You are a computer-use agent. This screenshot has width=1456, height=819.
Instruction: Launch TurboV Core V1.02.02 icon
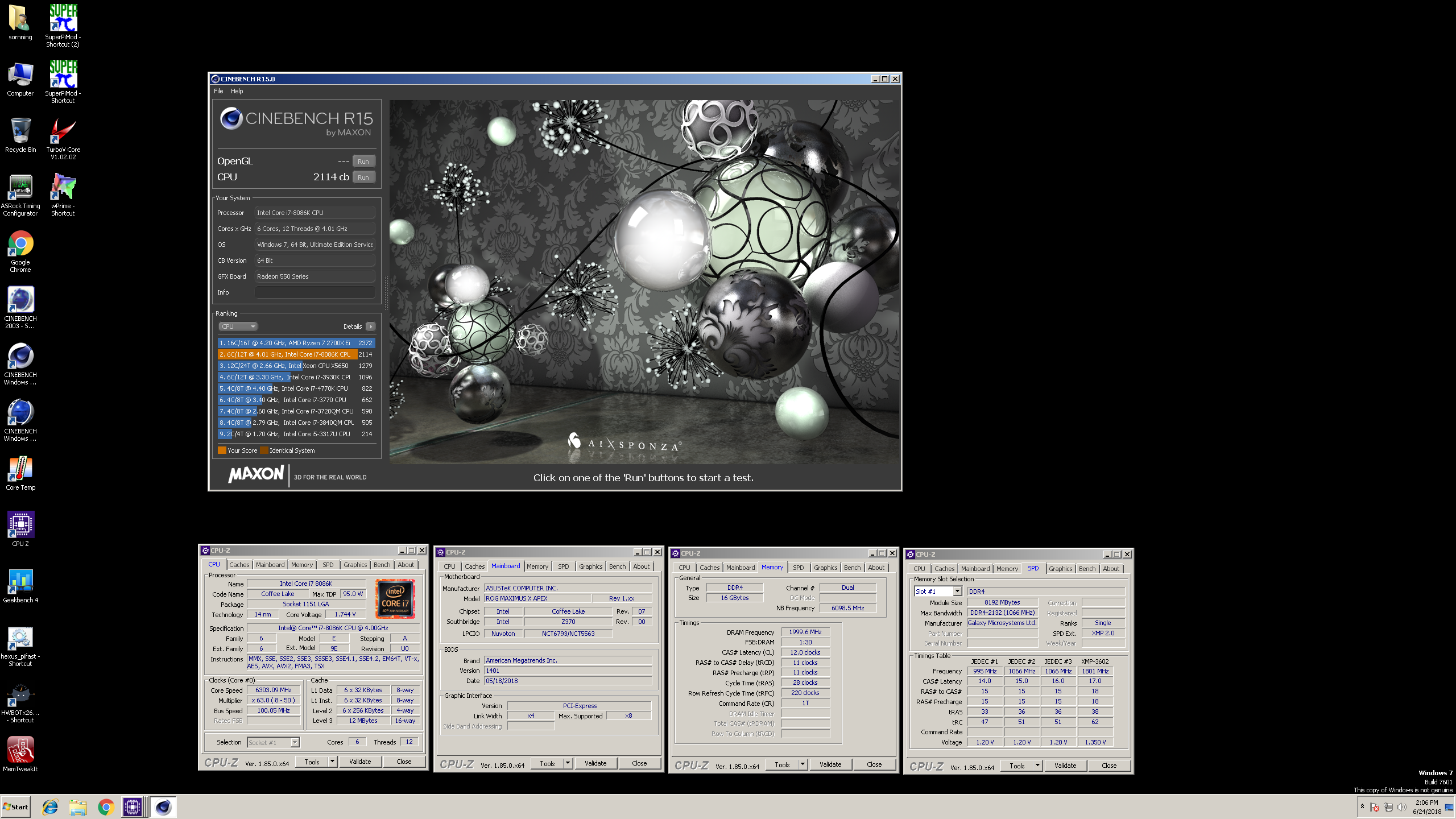click(63, 139)
